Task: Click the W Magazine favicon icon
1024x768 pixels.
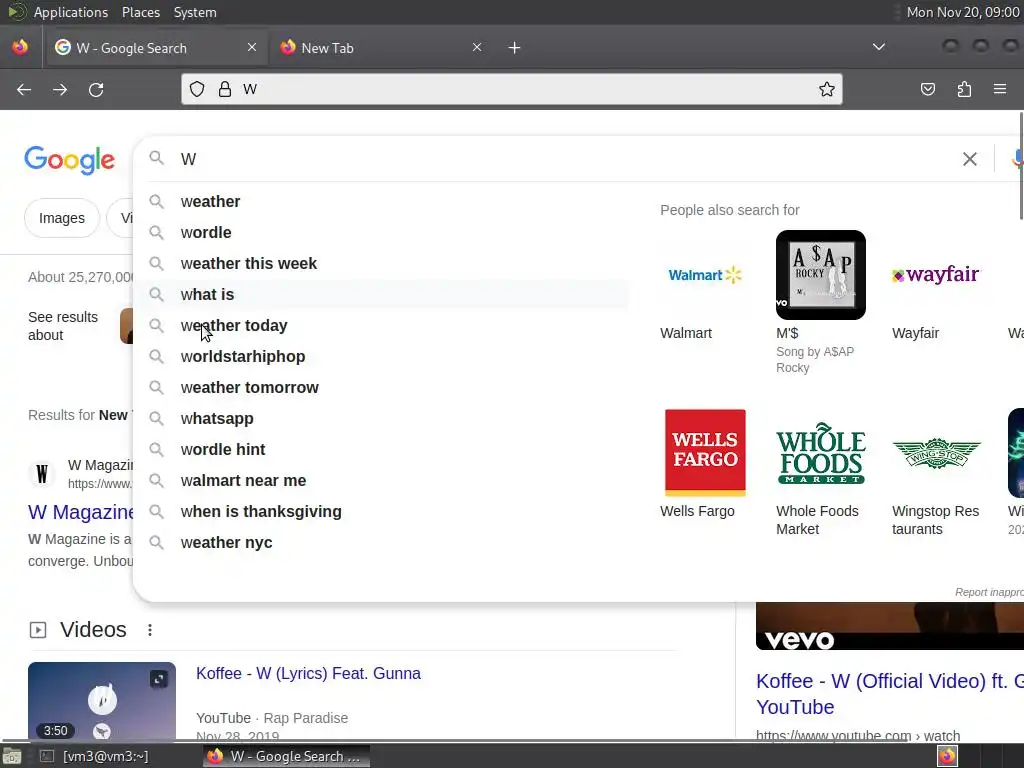Action: click(42, 473)
